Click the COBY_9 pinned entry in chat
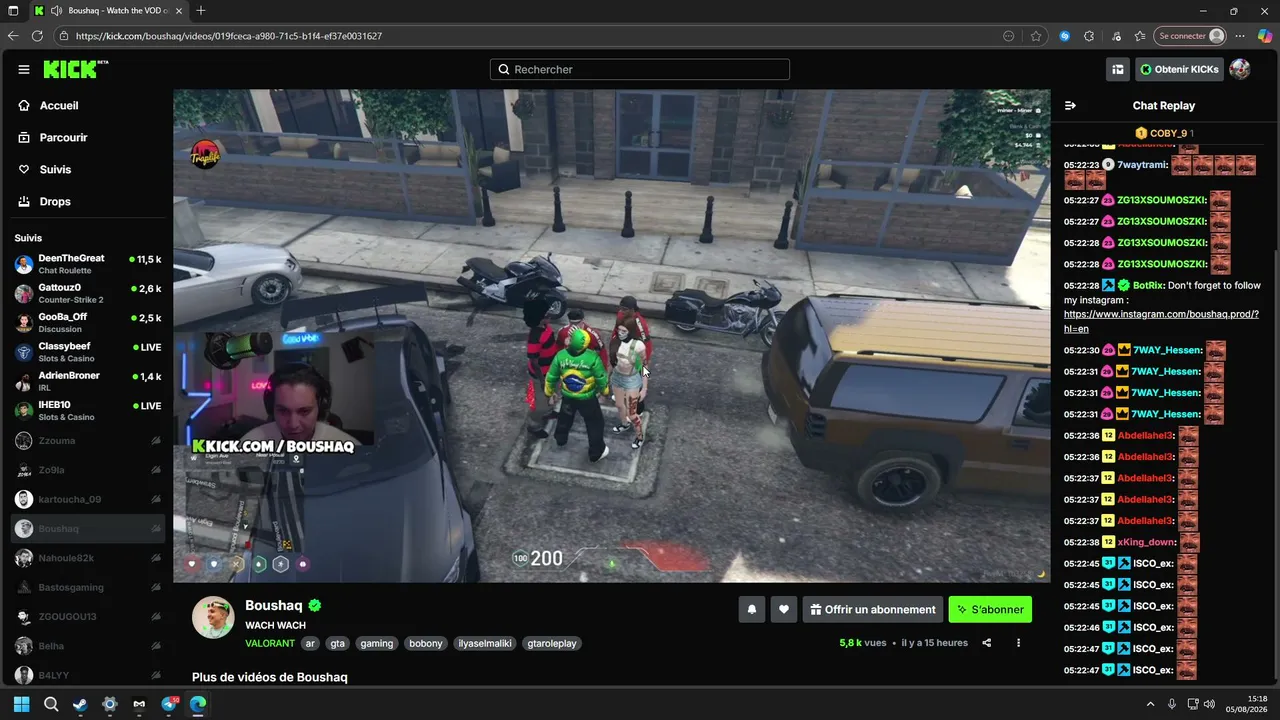1280x720 pixels. point(1164,133)
